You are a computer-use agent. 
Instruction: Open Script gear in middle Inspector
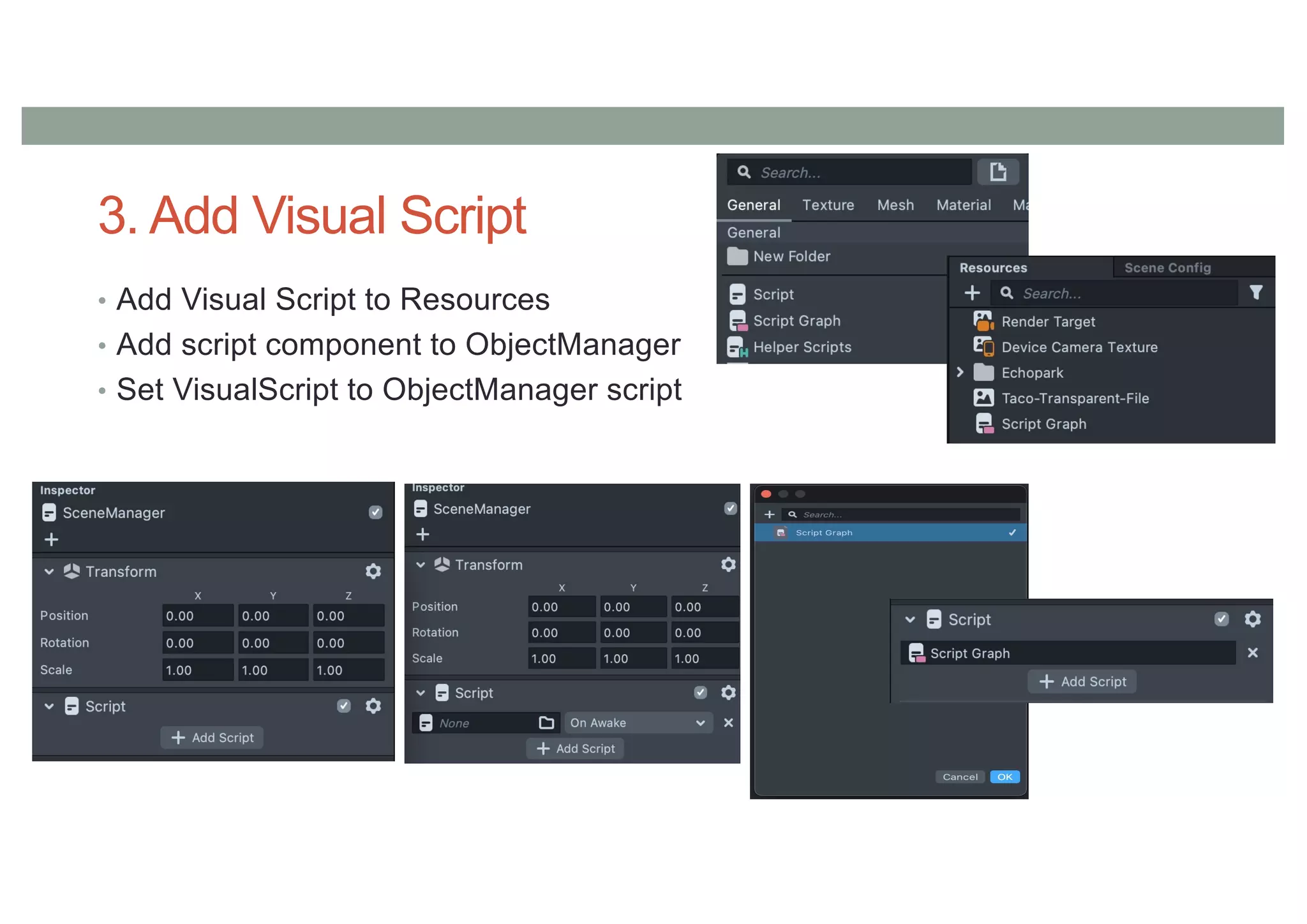[x=728, y=692]
